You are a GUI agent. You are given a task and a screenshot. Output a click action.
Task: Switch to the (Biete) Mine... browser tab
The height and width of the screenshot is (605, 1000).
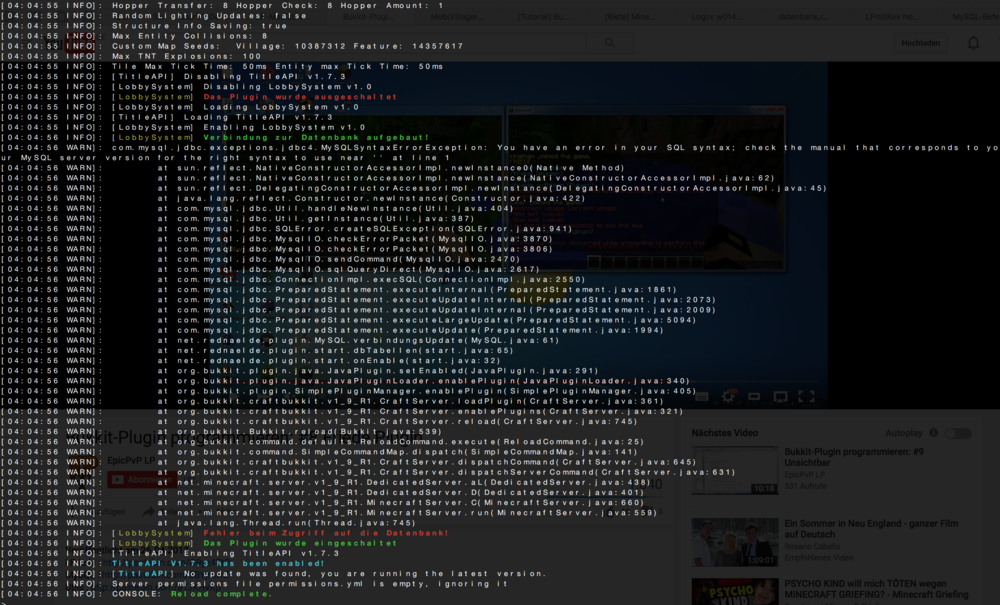click(x=630, y=17)
